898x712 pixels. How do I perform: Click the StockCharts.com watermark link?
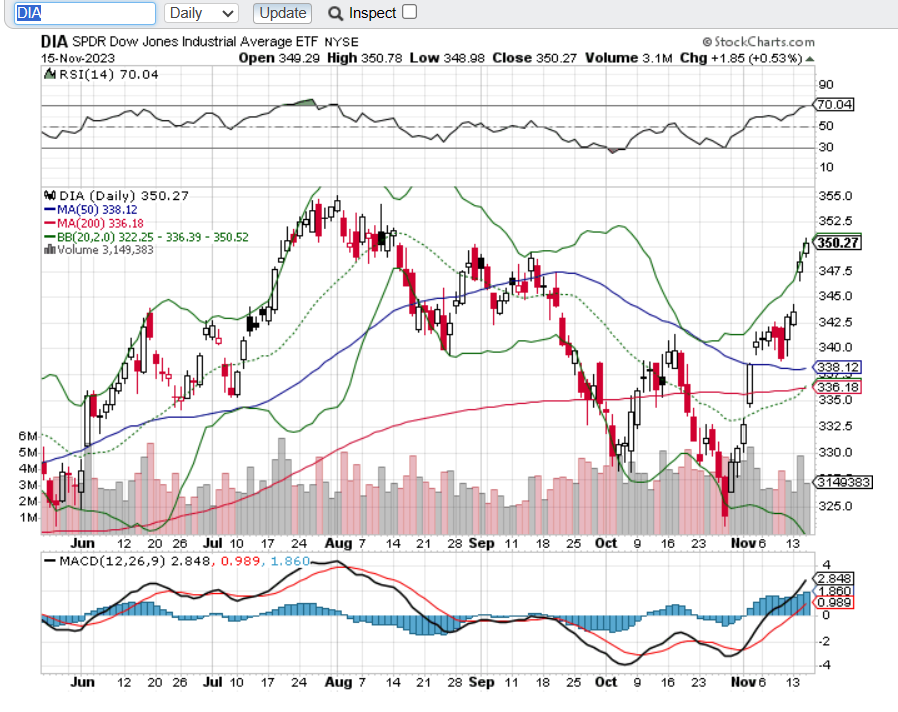[758, 42]
